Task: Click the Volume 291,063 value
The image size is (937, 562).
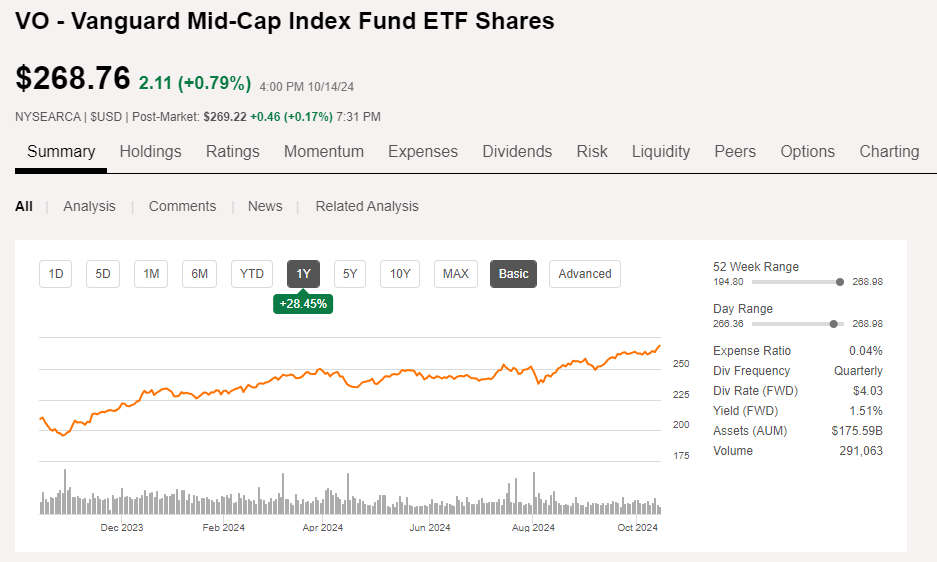Action: pos(861,451)
